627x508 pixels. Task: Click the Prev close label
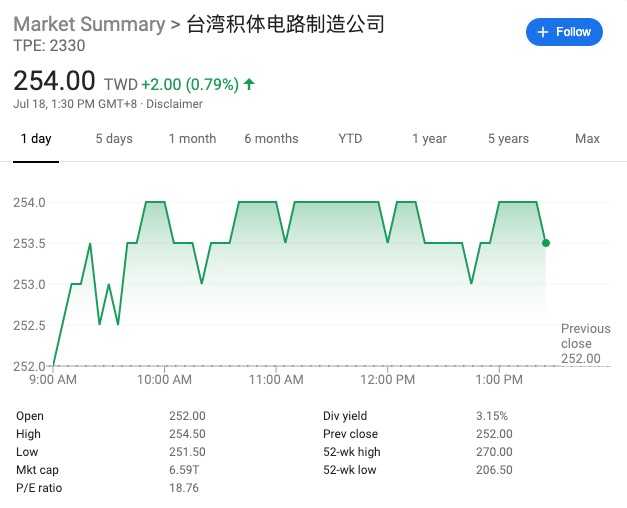tap(350, 434)
